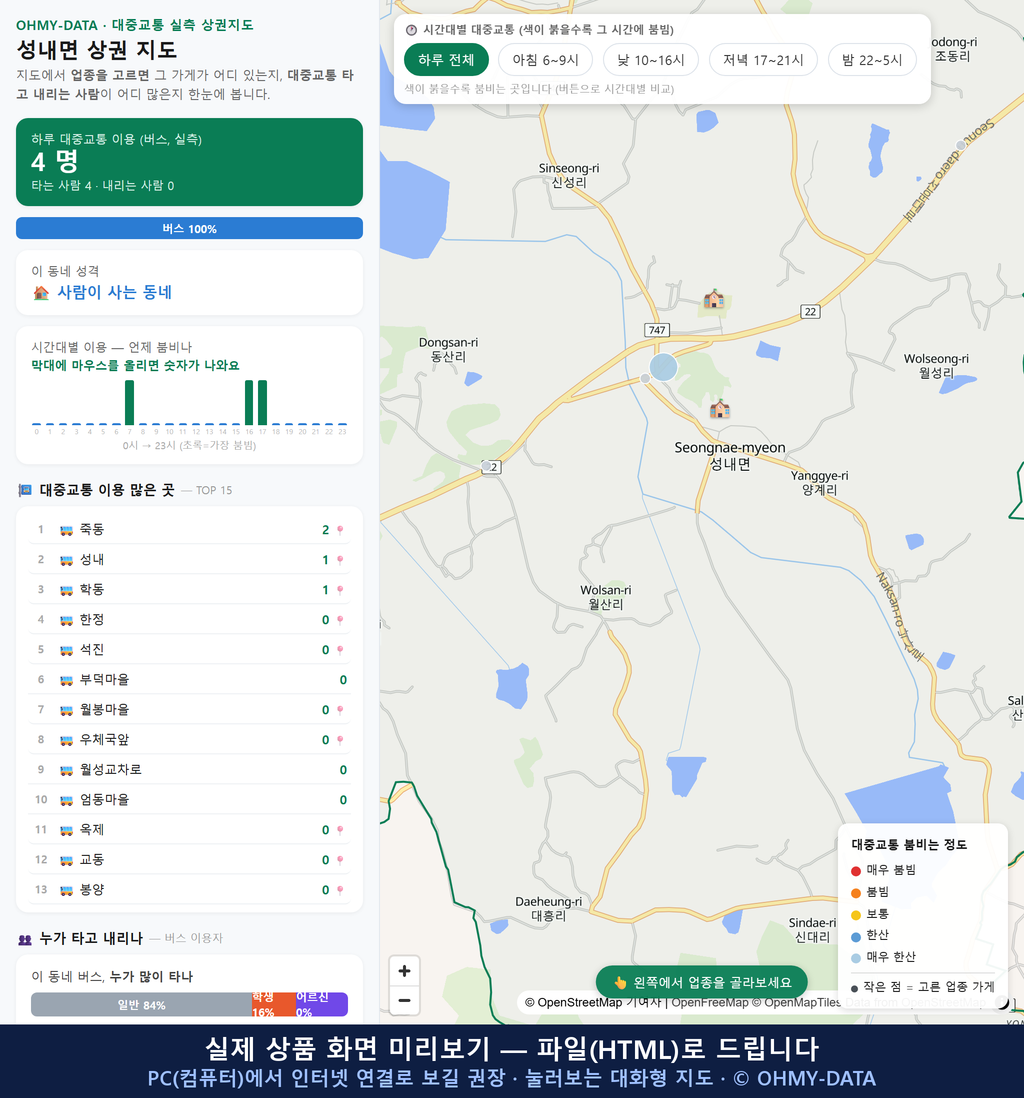Screen dimensions: 1024x1098
Task: Click the orange 붐빔 legend dot
Action: click(x=856, y=893)
